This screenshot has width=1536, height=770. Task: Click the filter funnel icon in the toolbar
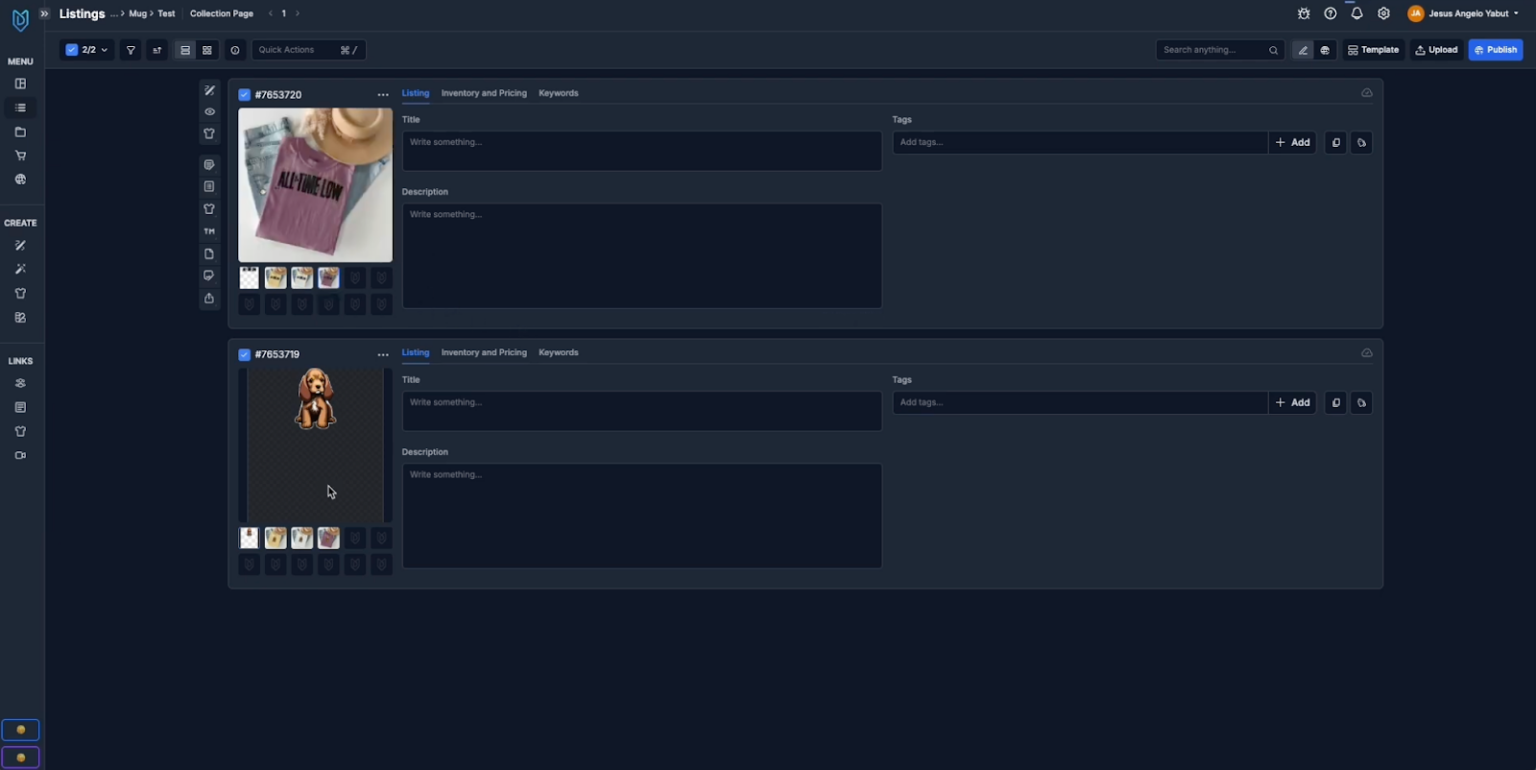(x=130, y=50)
